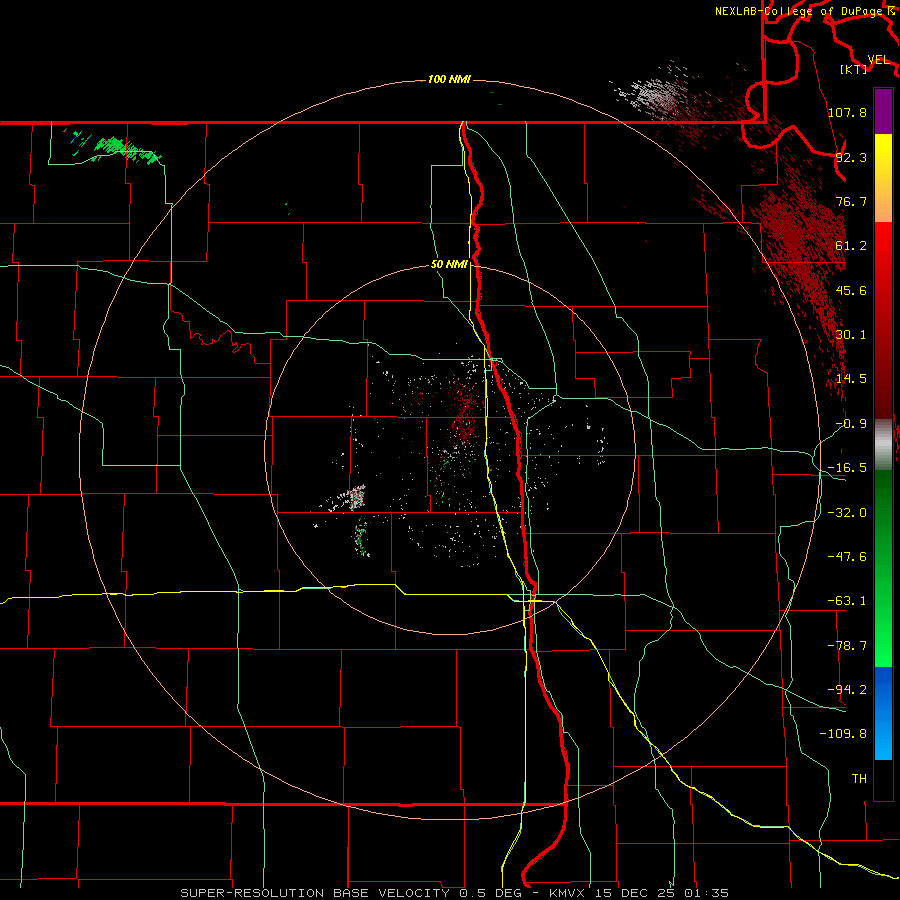Click the -78.7 scale value
The height and width of the screenshot is (900, 900).
[x=847, y=646]
